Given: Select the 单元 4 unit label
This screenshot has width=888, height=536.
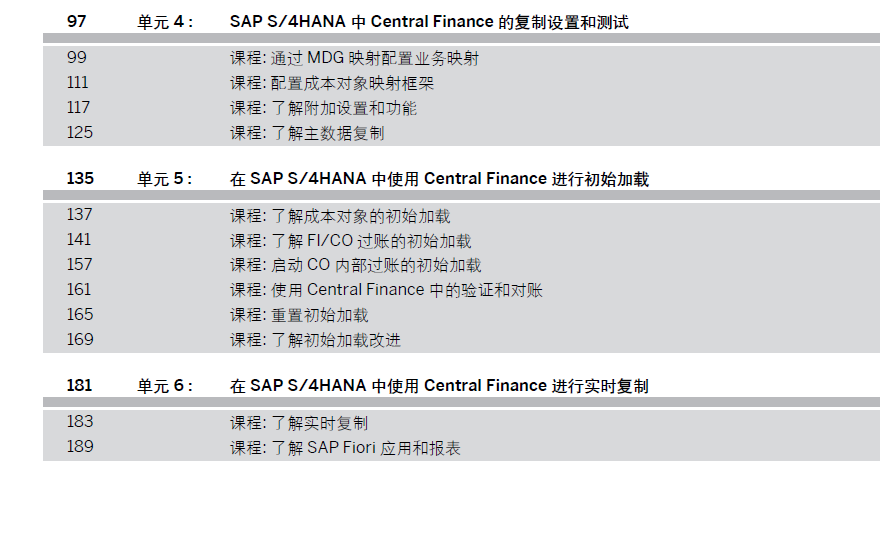Looking at the screenshot, I should pyautogui.click(x=165, y=21).
